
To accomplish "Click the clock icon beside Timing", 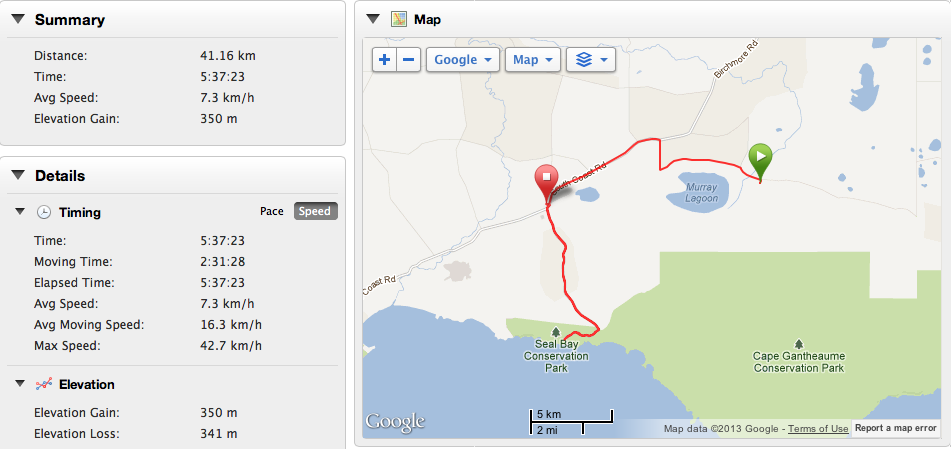I will point(44,212).
